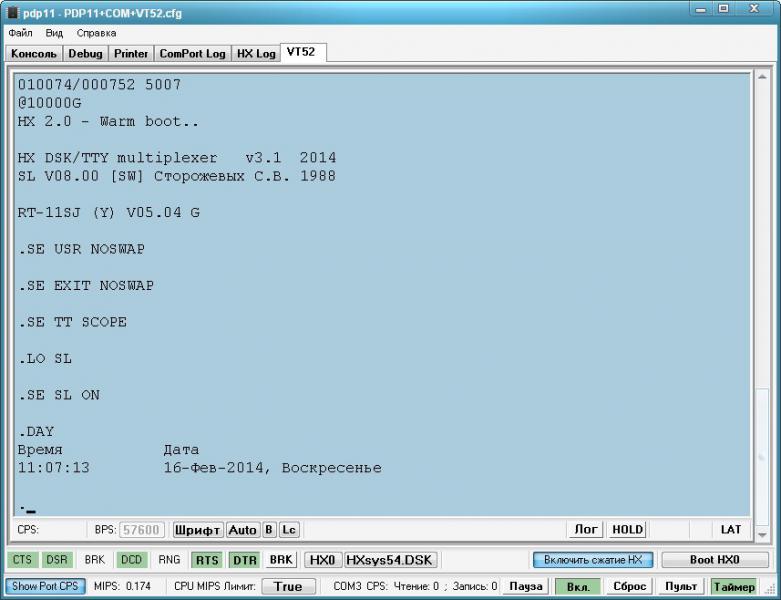Click the Лог log button
Image resolution: width=781 pixels, height=600 pixels.
click(586, 530)
